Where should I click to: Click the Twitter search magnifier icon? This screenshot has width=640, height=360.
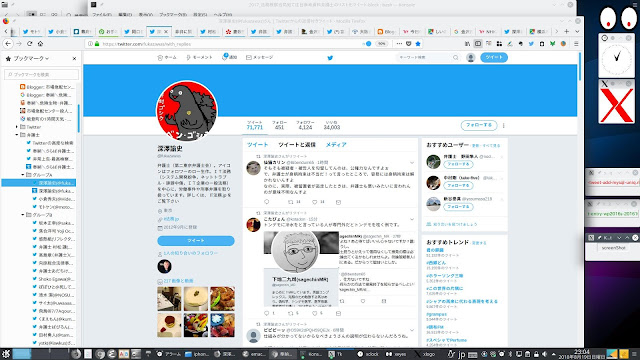456,58
